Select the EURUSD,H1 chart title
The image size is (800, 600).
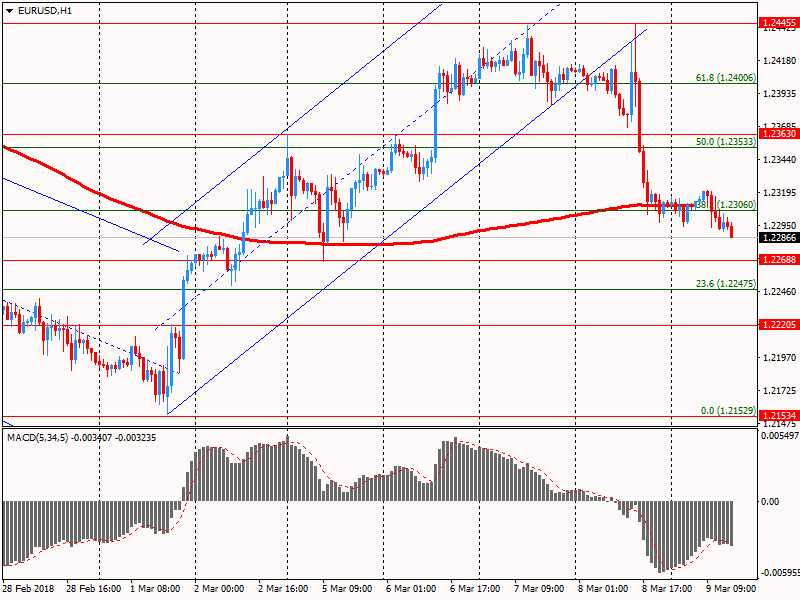45,11
